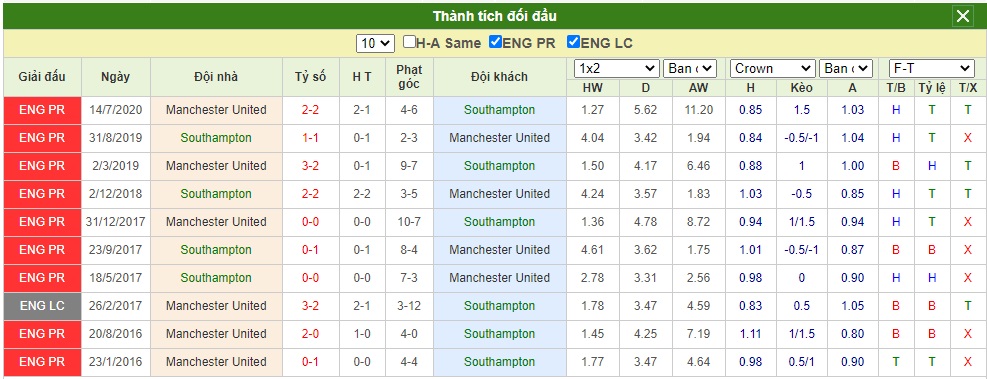The height and width of the screenshot is (379, 987).
Task: Uncheck the ENG LC league filter
Action: 573,42
